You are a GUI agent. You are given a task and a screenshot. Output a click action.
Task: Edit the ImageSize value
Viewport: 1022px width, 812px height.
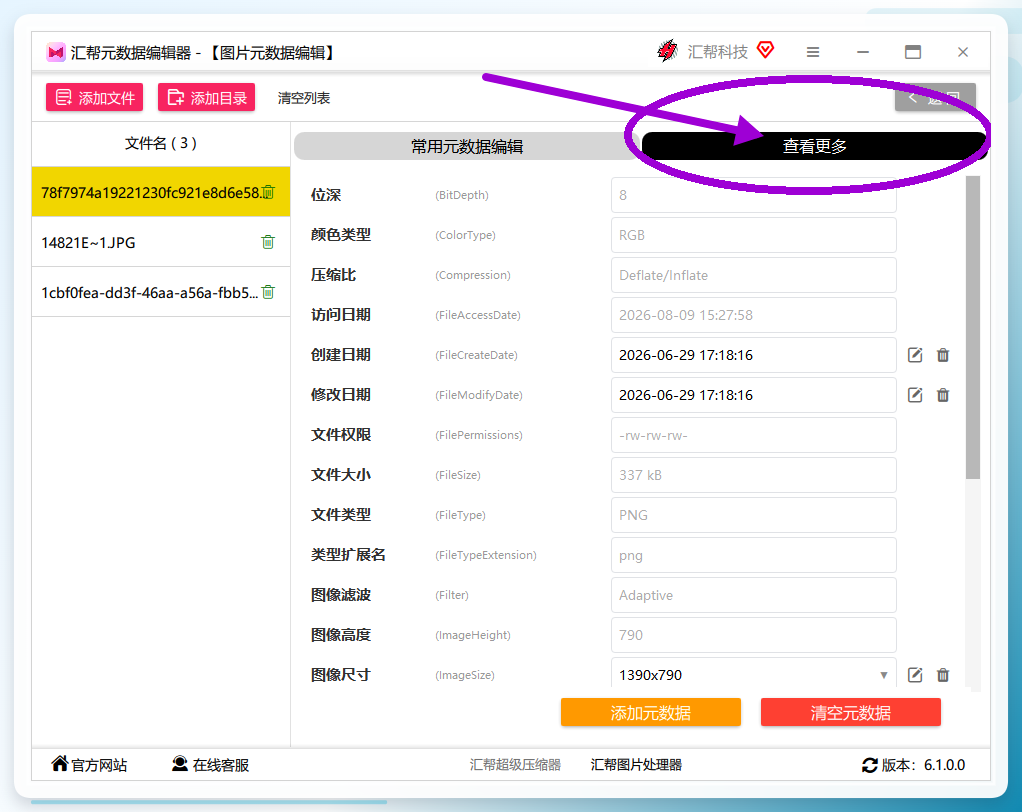(x=915, y=675)
